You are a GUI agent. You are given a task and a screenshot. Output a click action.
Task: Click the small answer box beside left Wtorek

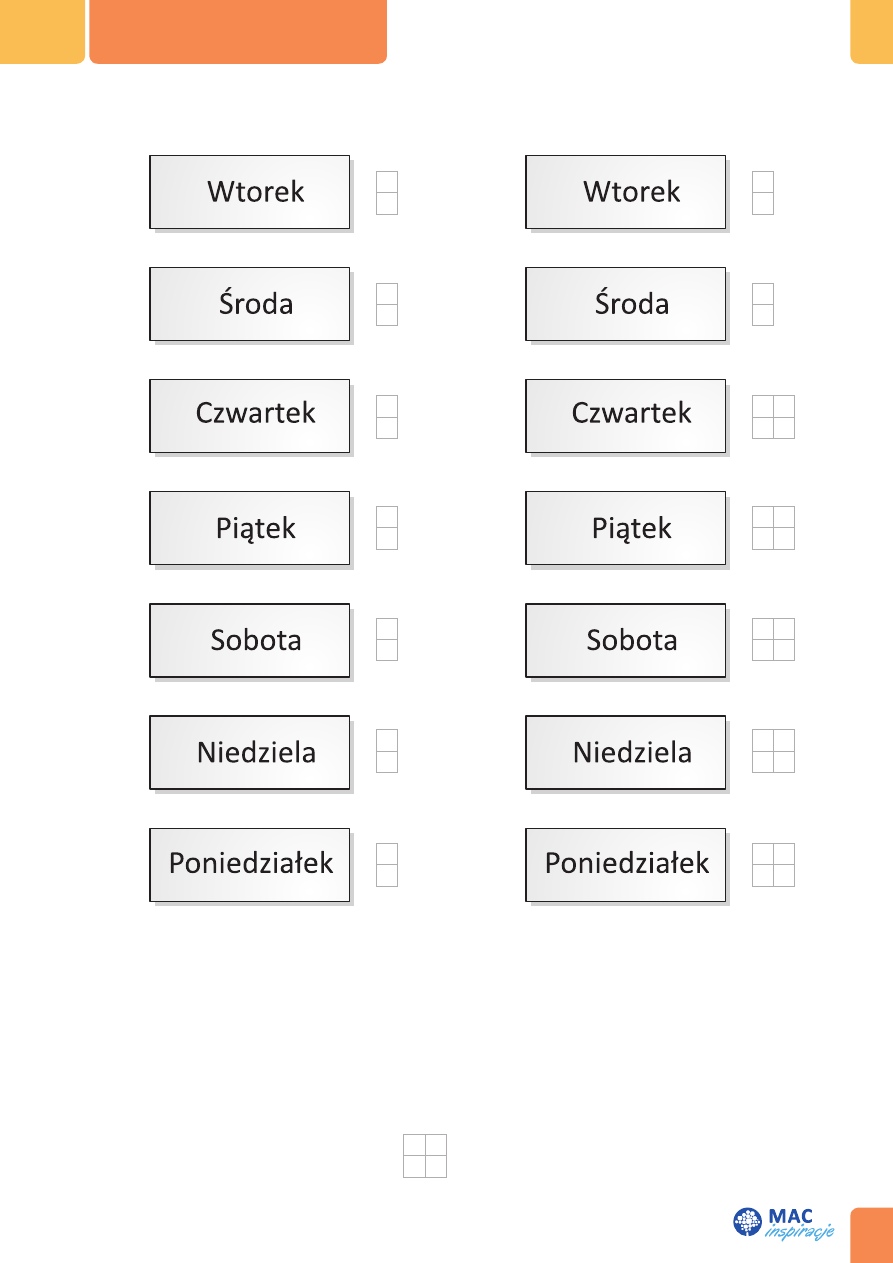pyautogui.click(x=387, y=192)
